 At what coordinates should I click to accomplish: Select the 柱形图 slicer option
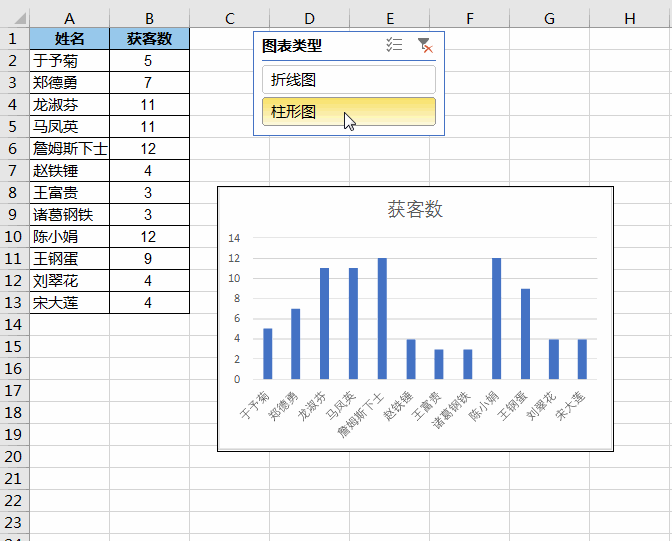(x=349, y=112)
